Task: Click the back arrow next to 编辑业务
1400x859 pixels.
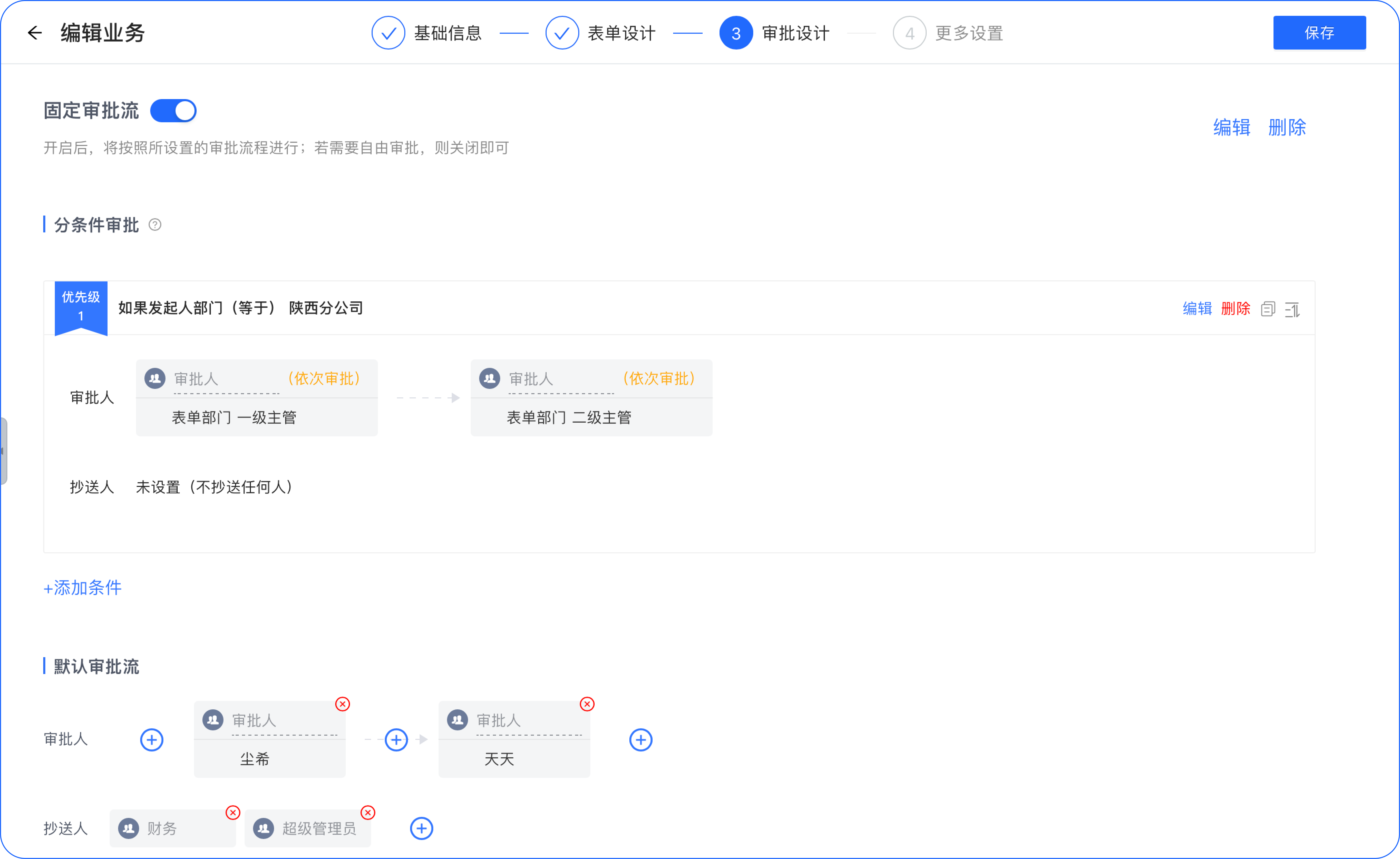Action: point(35,33)
